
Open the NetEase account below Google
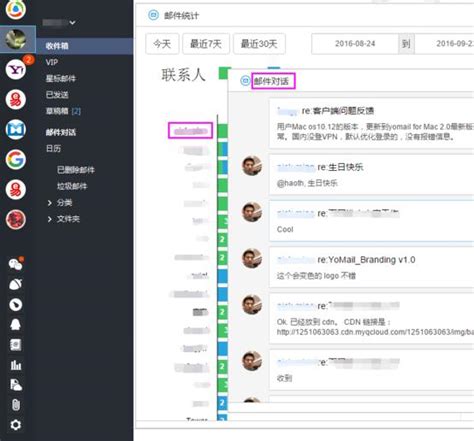click(16, 189)
